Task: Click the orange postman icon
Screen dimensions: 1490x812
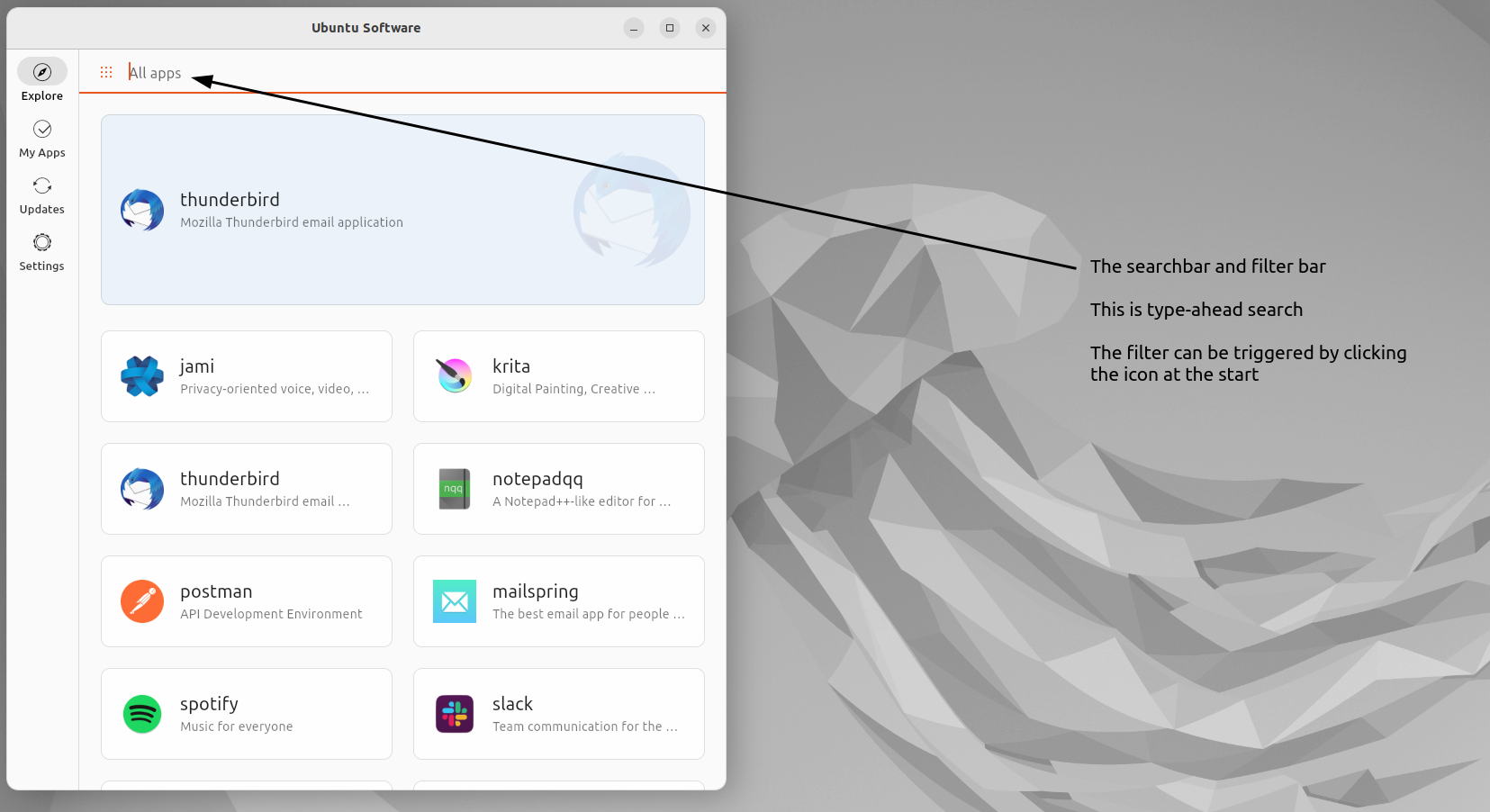Action: point(142,601)
